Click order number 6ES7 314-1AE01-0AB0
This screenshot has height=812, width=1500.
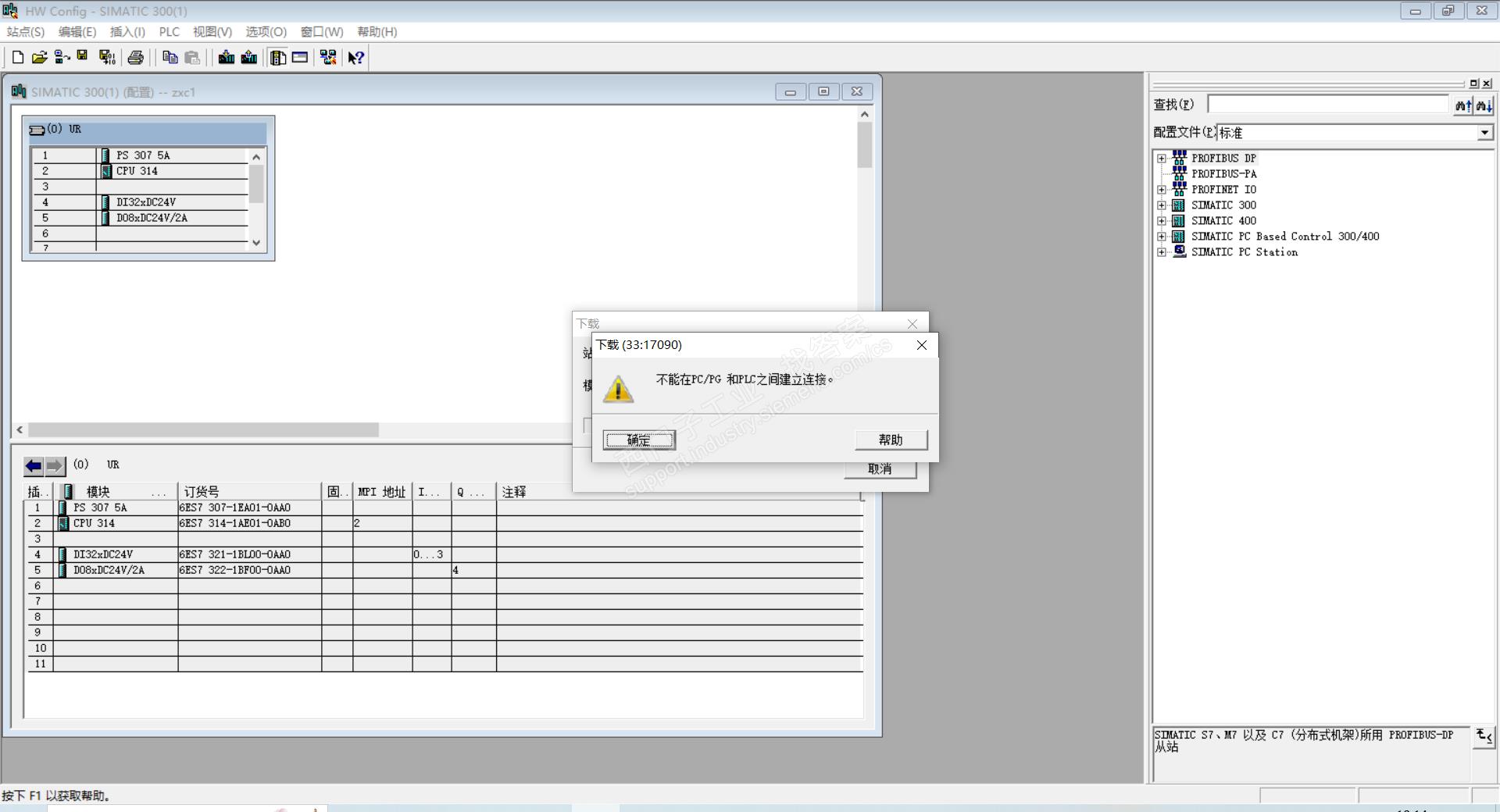pyautogui.click(x=235, y=523)
